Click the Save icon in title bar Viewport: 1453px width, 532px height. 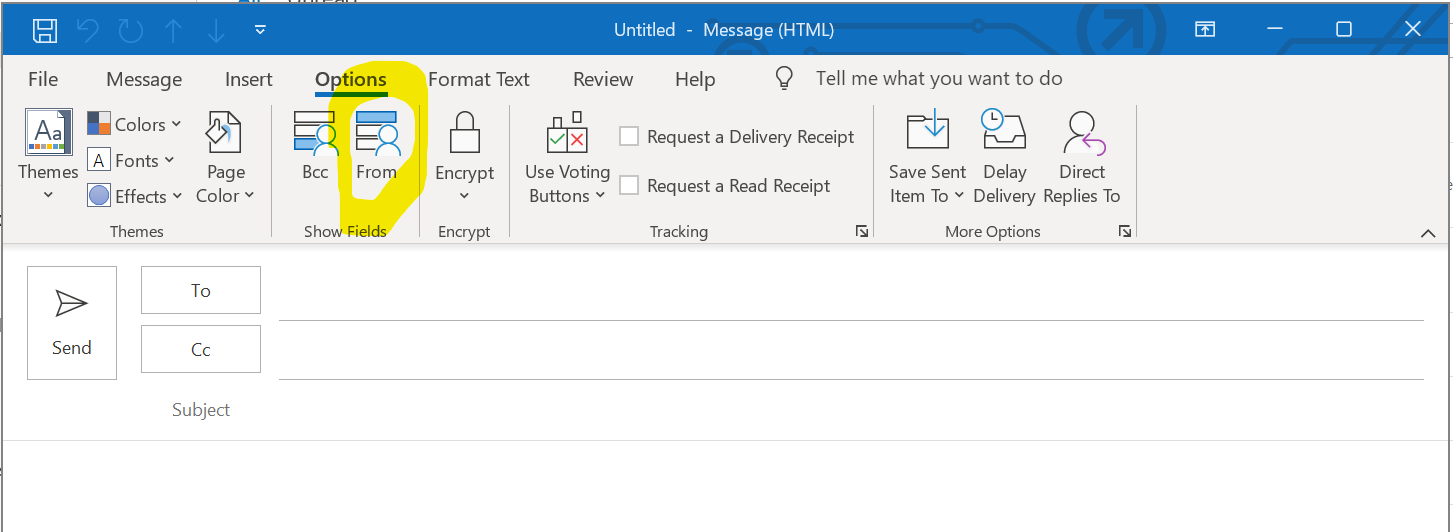44,30
